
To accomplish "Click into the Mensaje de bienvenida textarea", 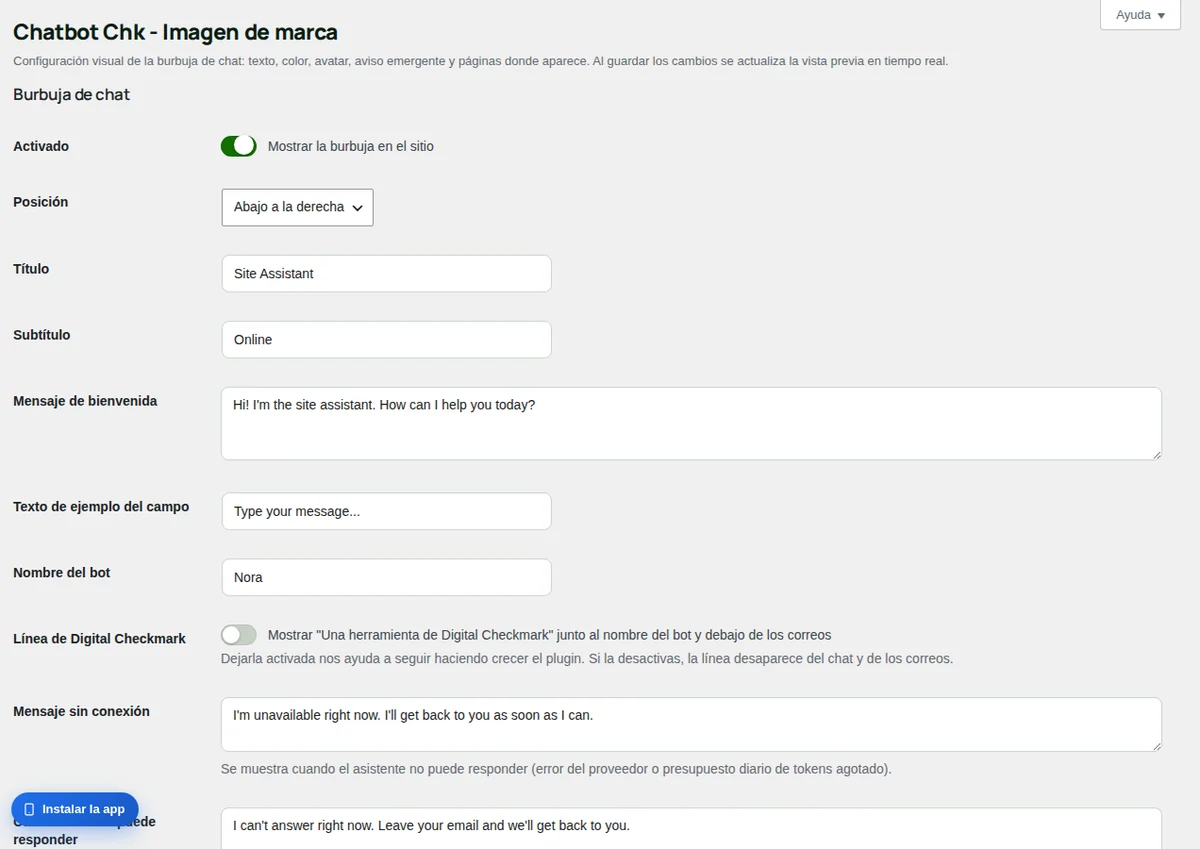I will point(691,424).
